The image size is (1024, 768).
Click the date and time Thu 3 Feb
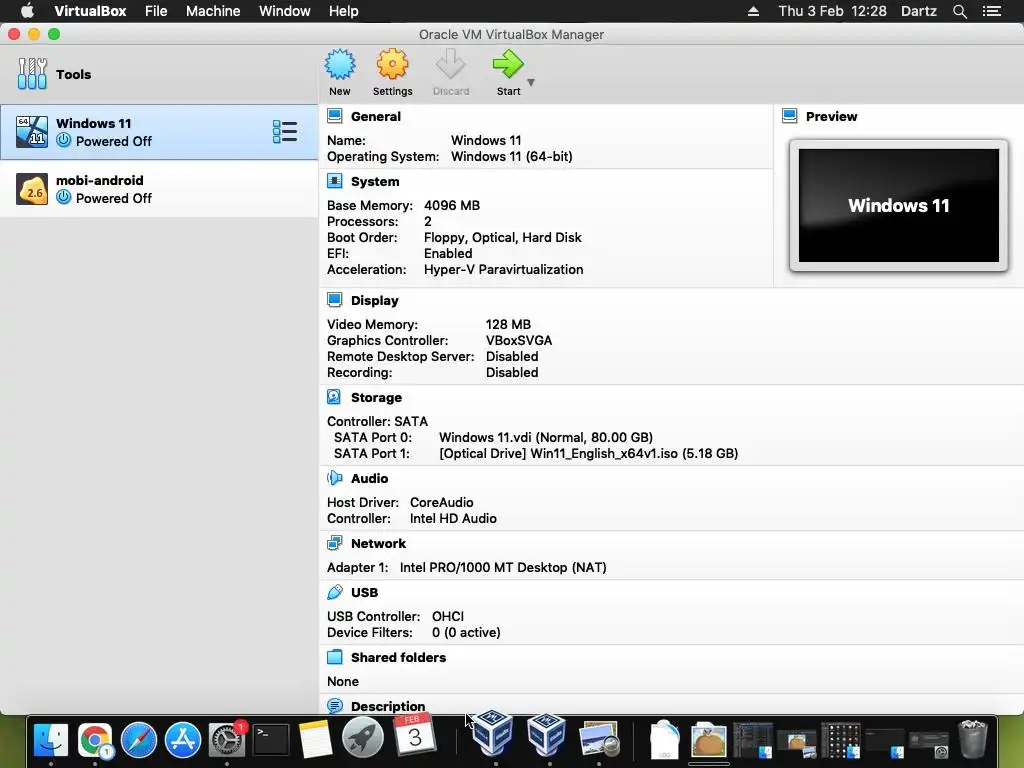832,11
